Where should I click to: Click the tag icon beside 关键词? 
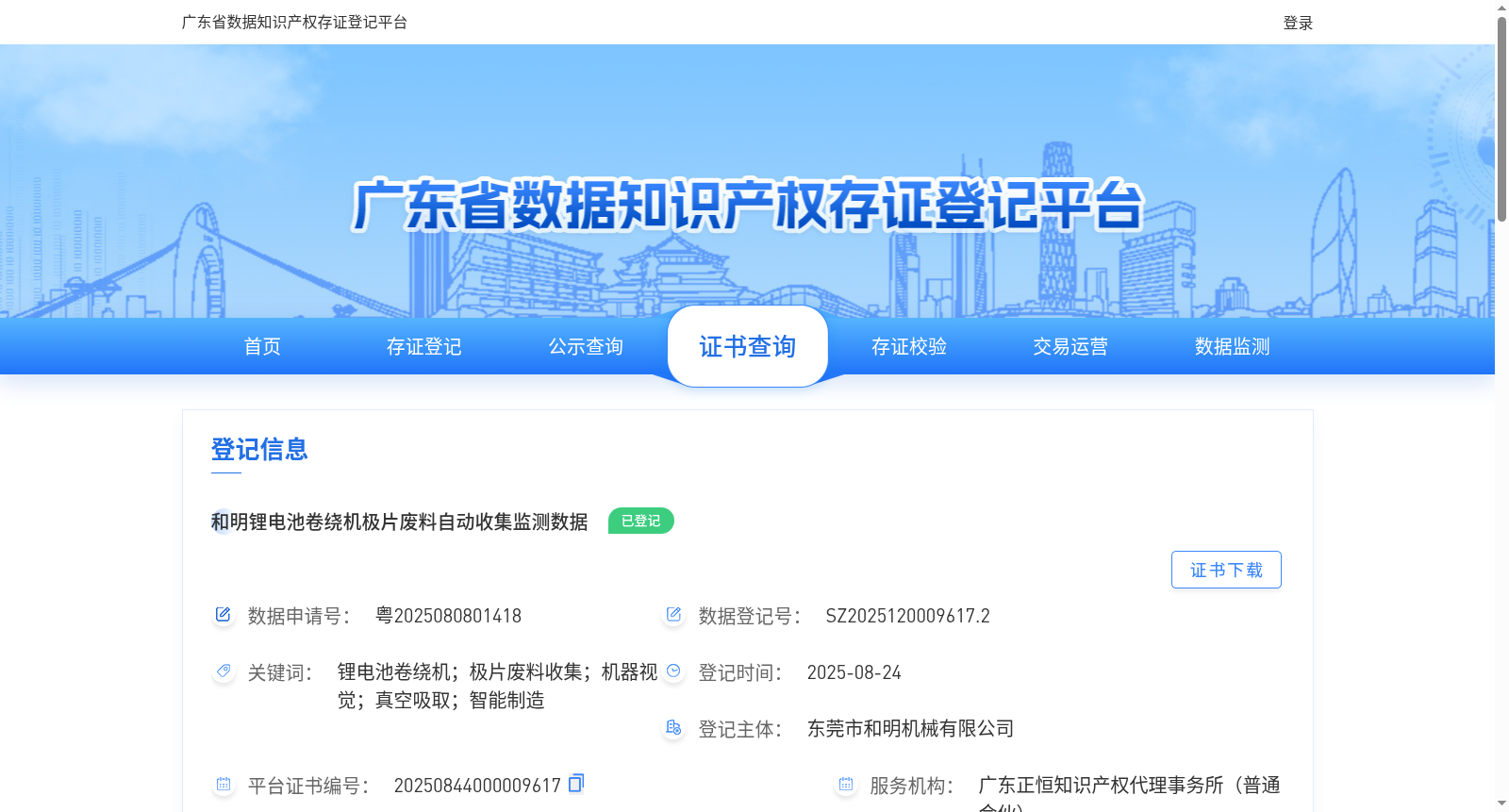(x=223, y=671)
